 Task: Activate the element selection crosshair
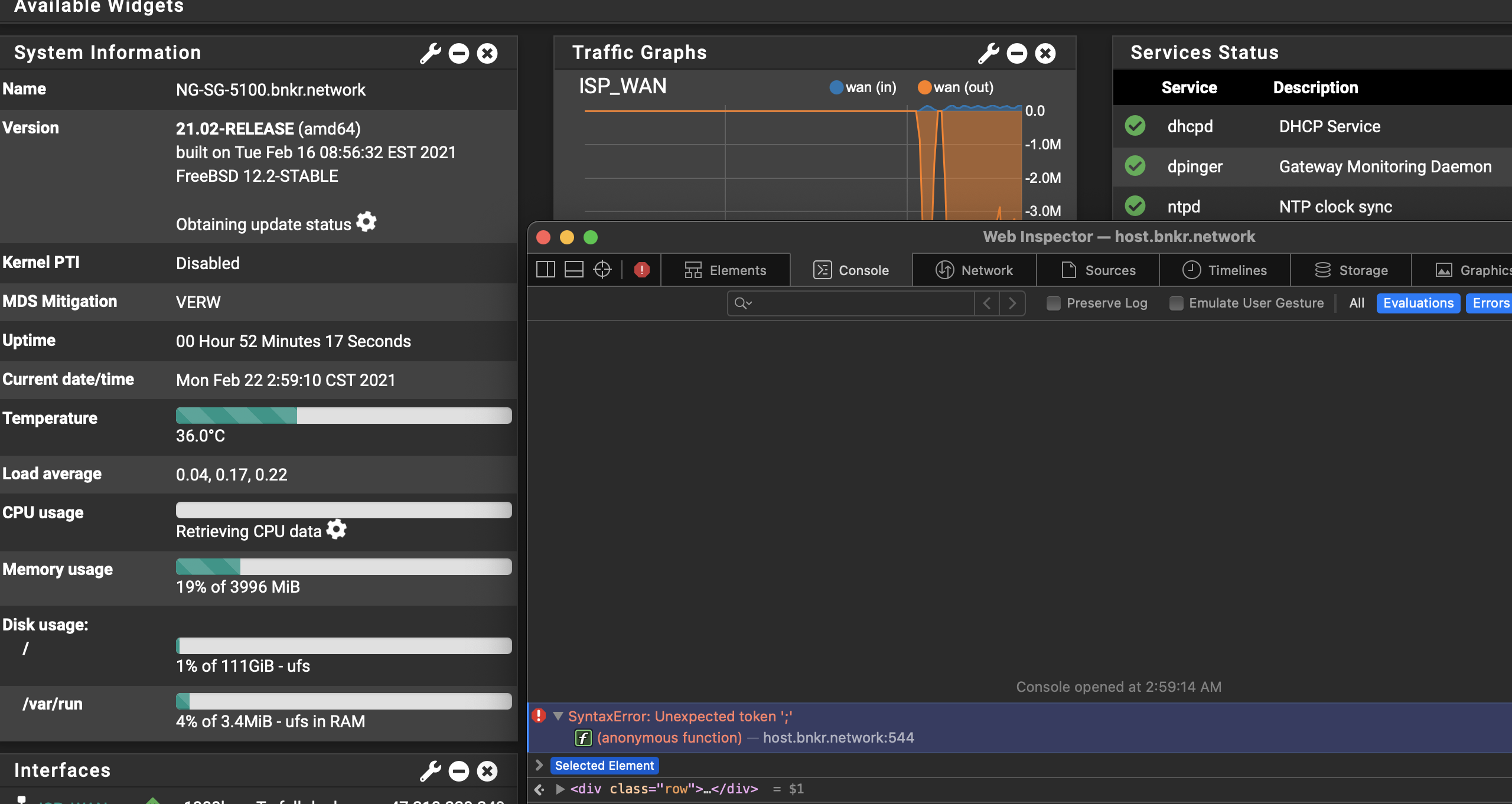pyautogui.click(x=602, y=270)
